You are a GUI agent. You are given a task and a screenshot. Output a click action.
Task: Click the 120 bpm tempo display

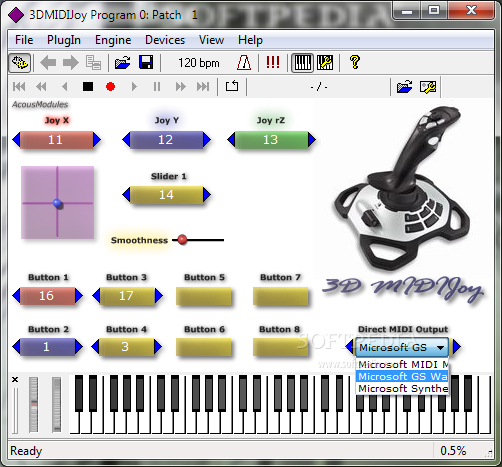tap(199, 63)
